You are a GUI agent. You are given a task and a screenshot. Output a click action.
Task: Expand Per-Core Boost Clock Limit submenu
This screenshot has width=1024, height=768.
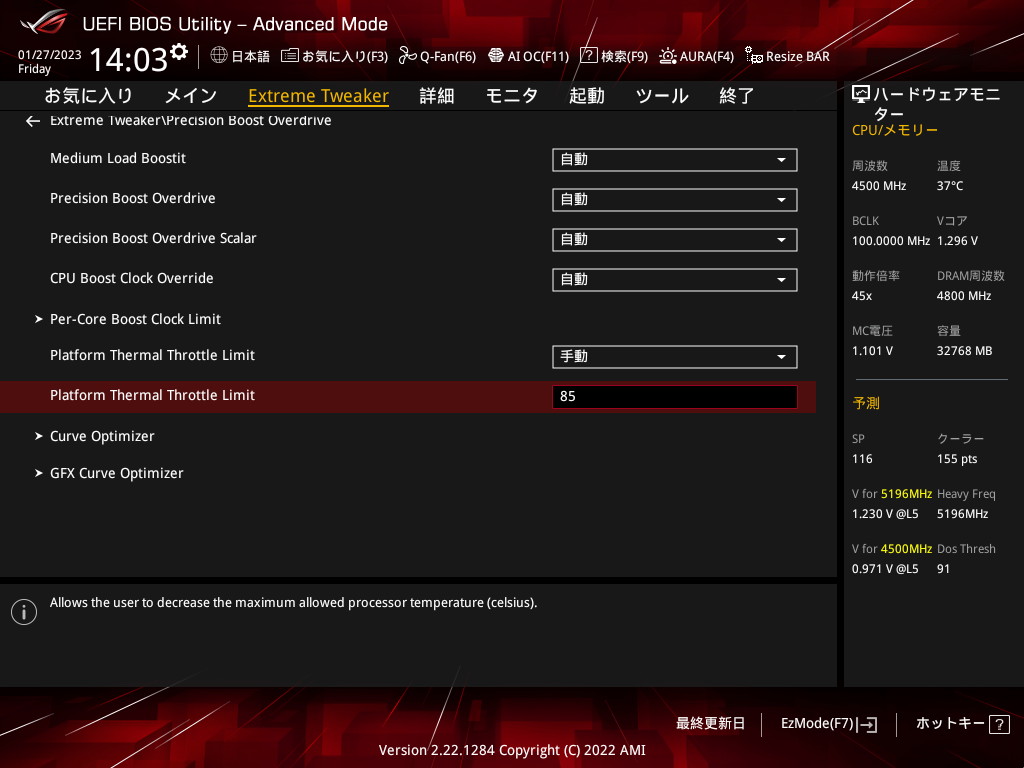pos(135,319)
